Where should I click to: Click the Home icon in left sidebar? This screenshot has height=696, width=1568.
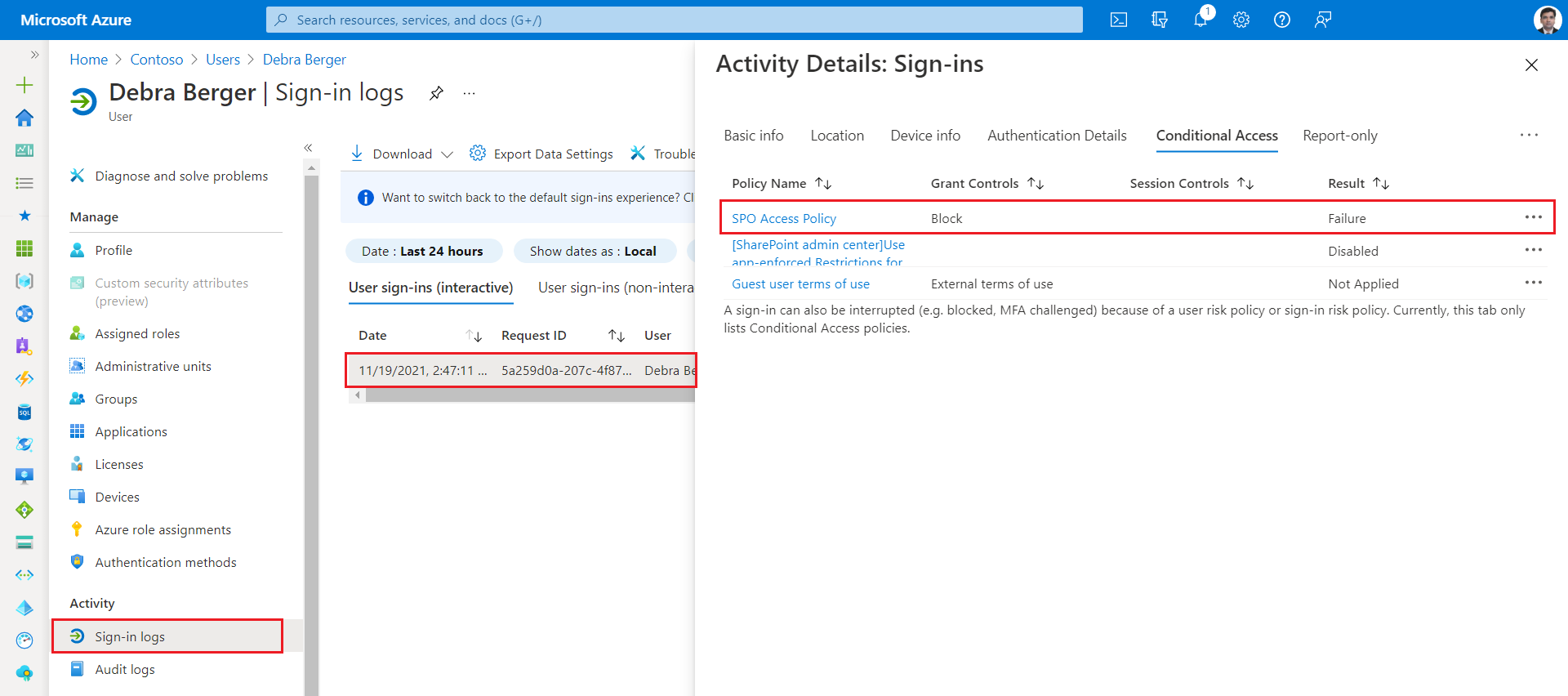coord(24,118)
